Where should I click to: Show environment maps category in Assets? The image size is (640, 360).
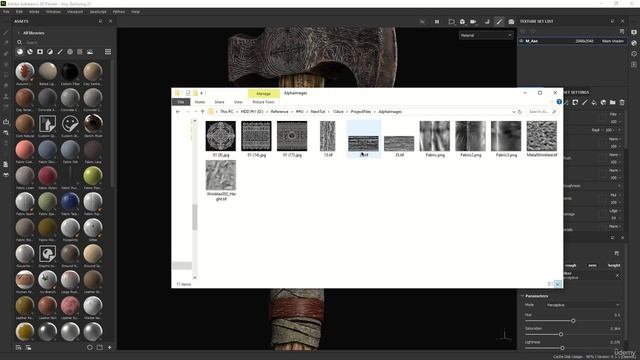pyautogui.click(x=90, y=52)
